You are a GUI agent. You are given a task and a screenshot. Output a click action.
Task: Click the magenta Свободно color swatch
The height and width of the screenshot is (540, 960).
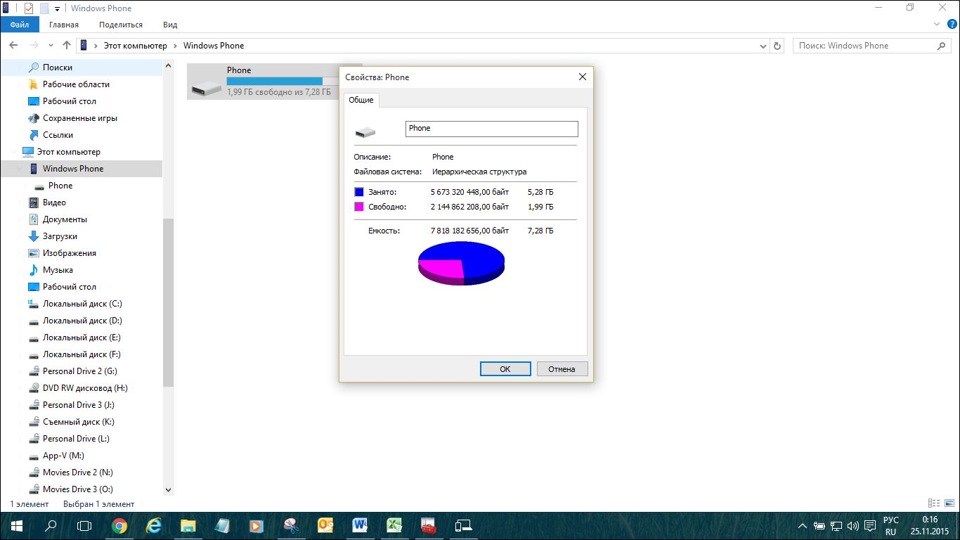click(x=359, y=206)
